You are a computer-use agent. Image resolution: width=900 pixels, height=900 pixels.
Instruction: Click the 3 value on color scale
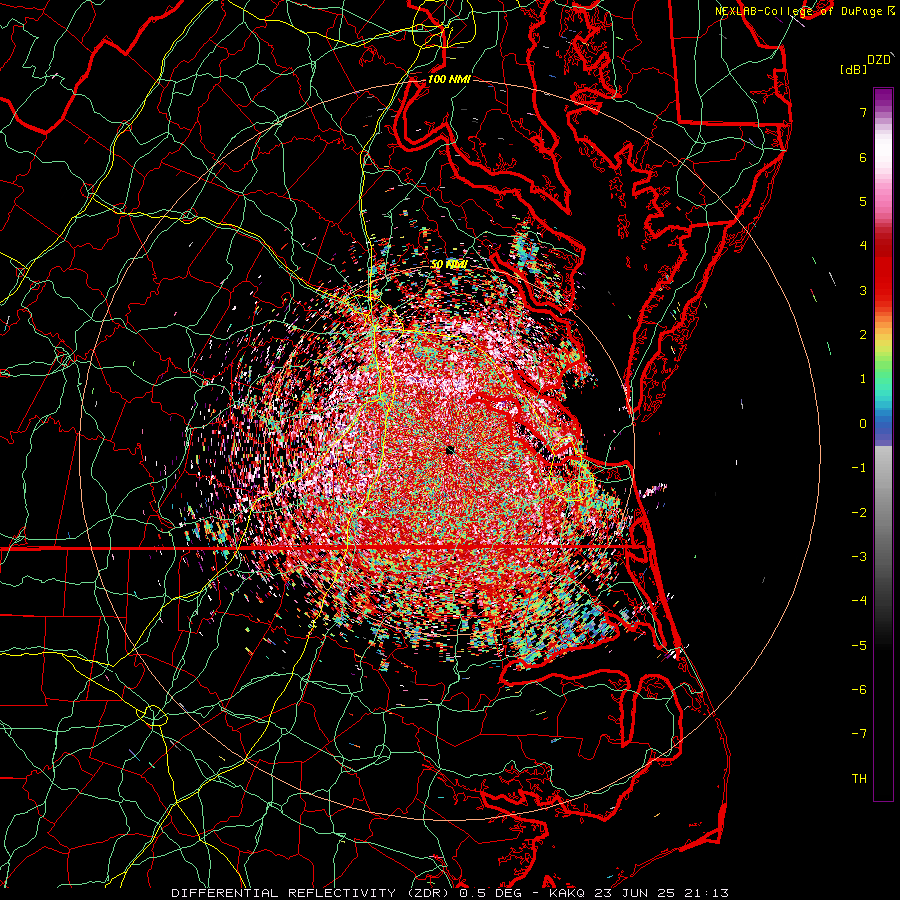[863, 290]
